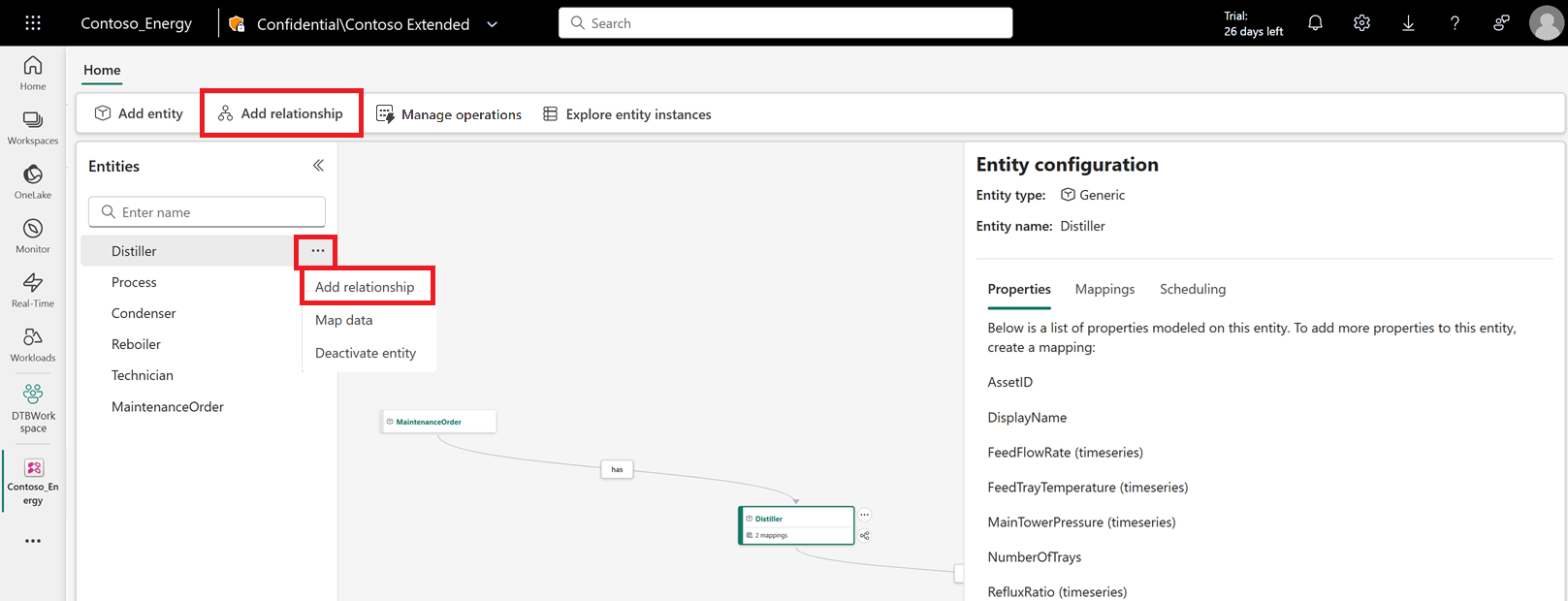Click Distiller node relationship icon on canvas
The height and width of the screenshot is (601, 1568).
click(865, 535)
